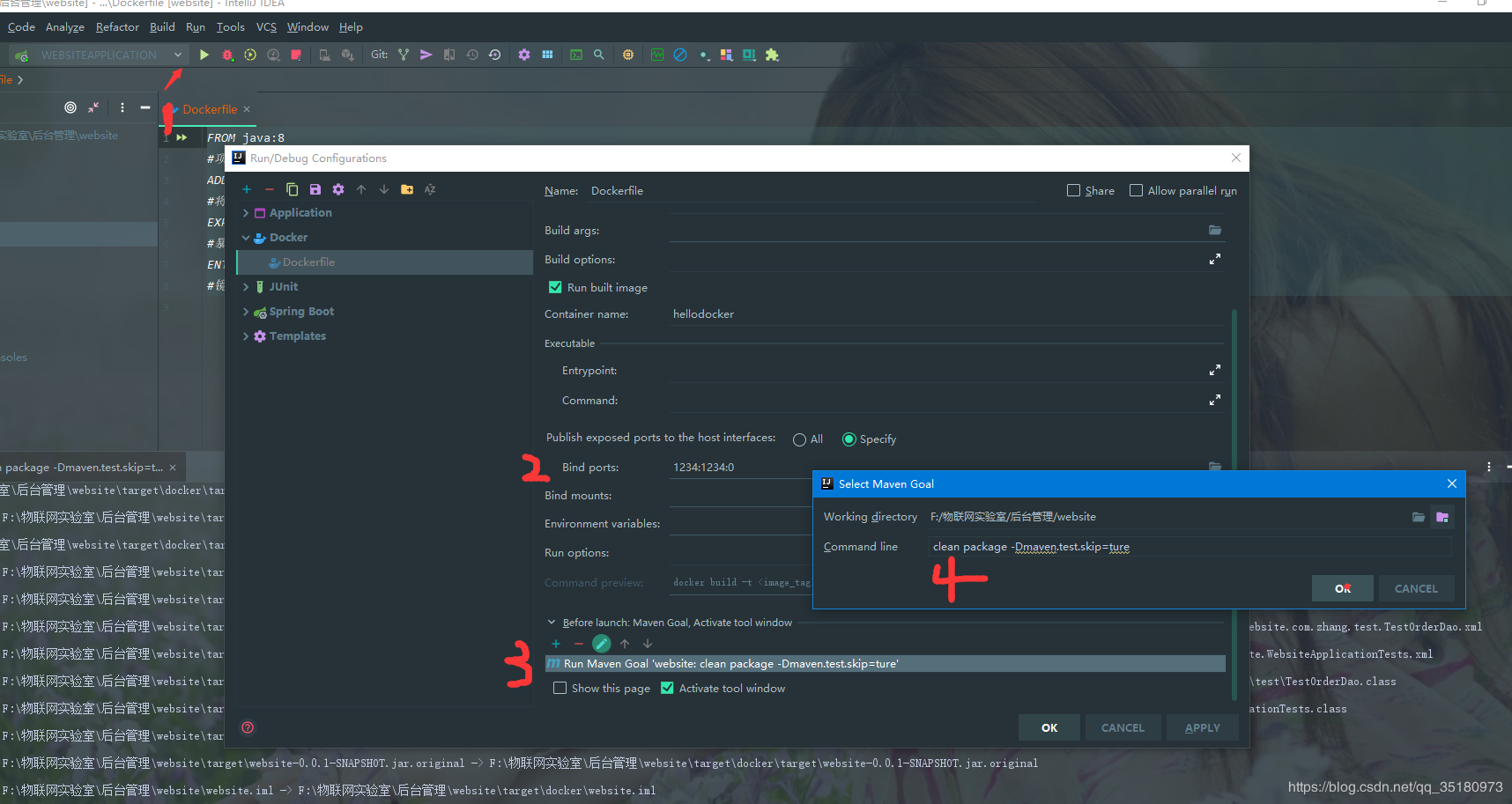Screen dimensions: 1512x804
Task: Edit templates via wrench-gear icon in dialog
Action: (x=338, y=189)
